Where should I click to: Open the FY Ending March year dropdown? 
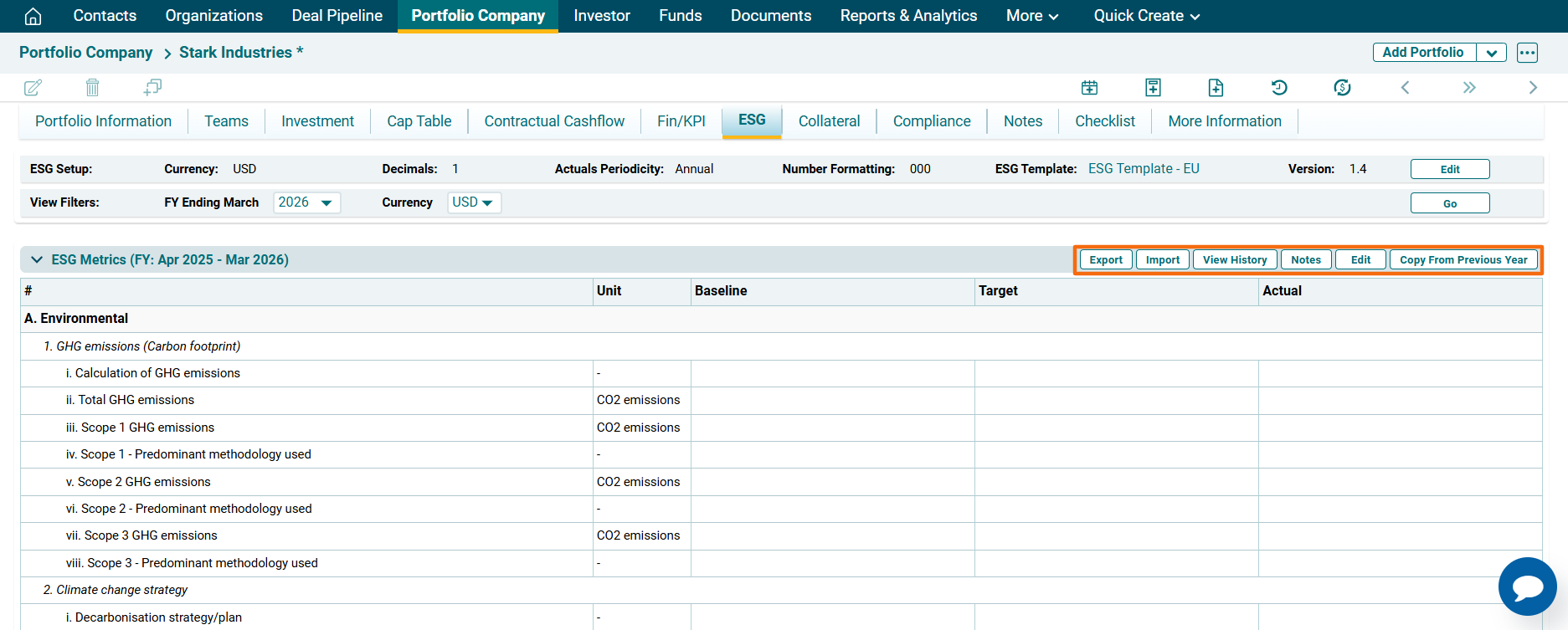click(x=306, y=202)
